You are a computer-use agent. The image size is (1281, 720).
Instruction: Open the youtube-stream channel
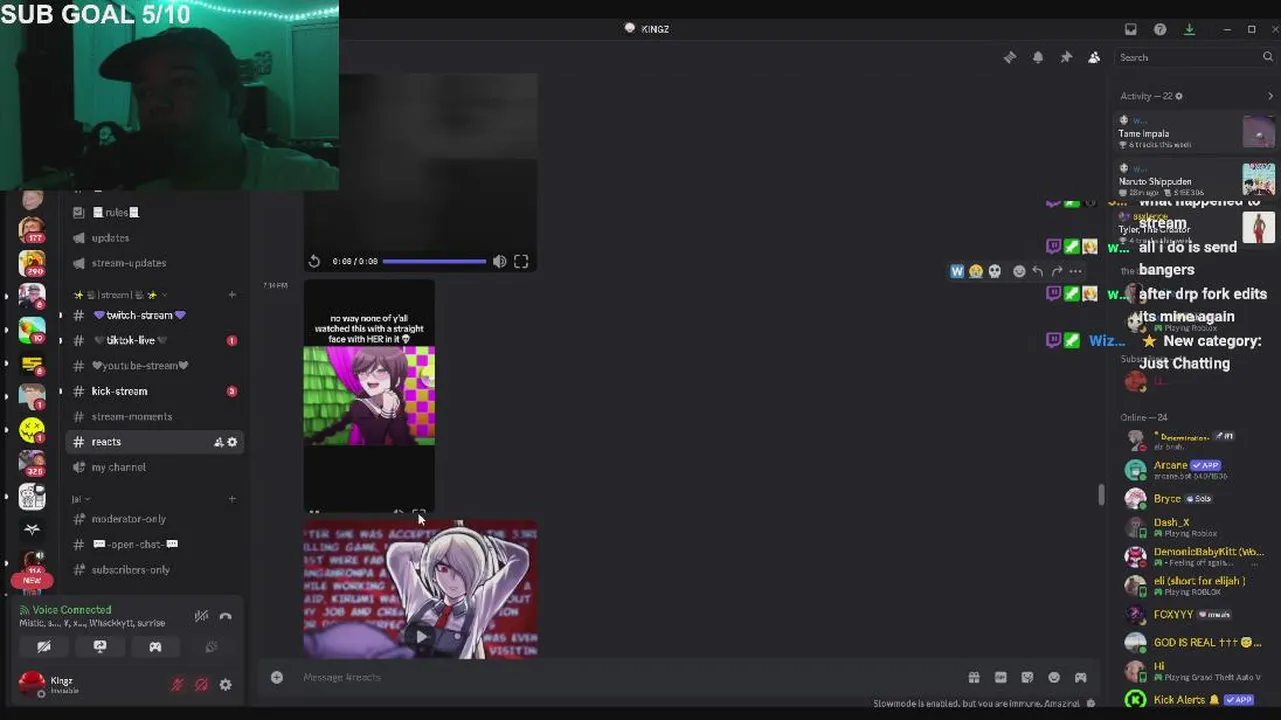139,366
